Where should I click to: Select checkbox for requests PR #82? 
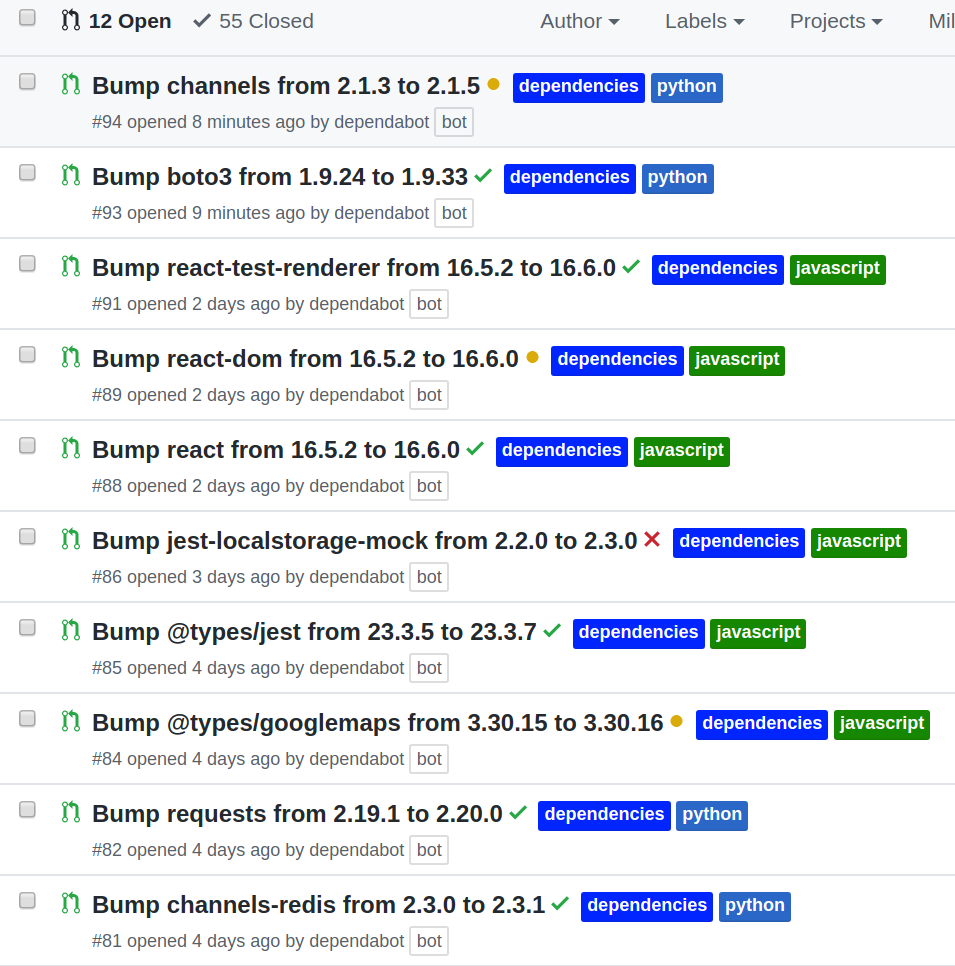point(27,810)
